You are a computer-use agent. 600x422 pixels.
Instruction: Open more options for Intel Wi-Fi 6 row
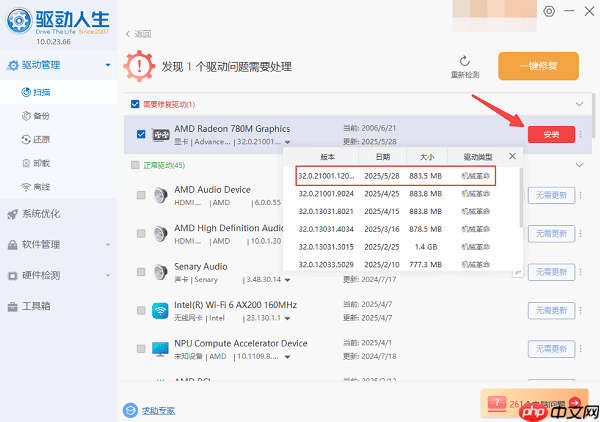pyautogui.click(x=580, y=310)
